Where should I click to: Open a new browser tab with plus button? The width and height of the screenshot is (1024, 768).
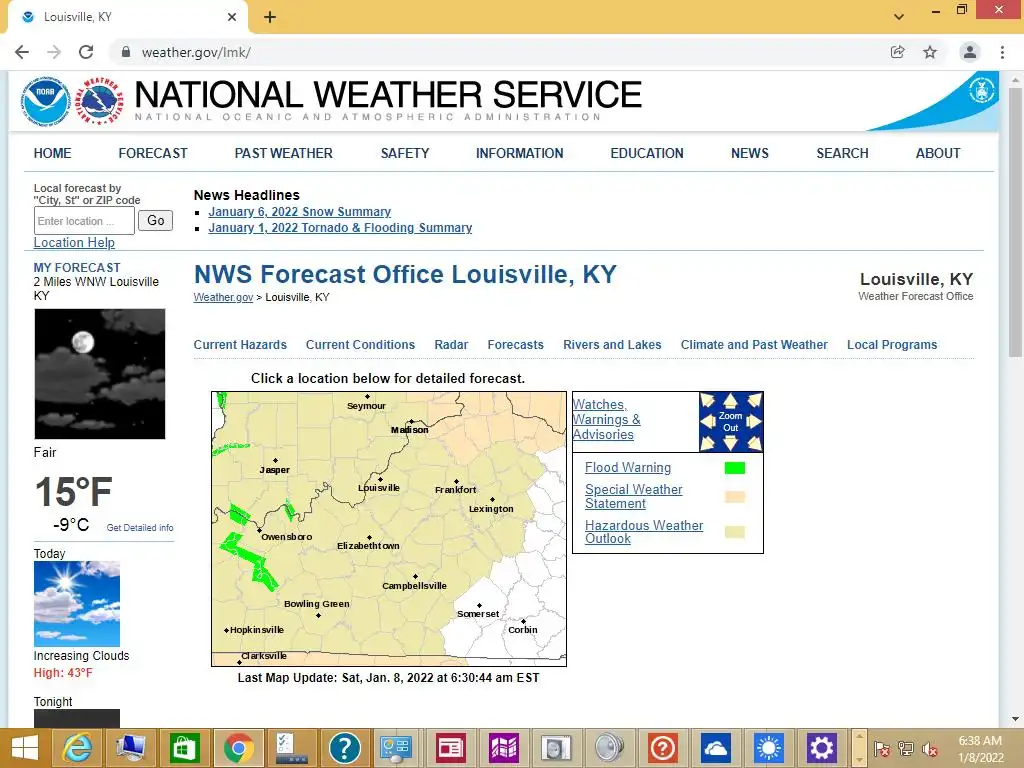tap(270, 17)
